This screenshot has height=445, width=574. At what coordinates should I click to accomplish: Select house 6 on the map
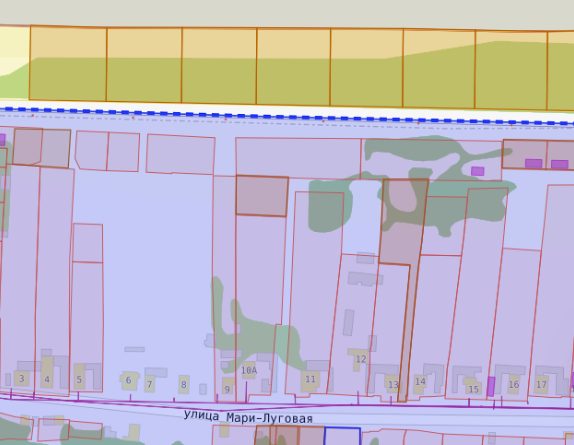tap(128, 380)
